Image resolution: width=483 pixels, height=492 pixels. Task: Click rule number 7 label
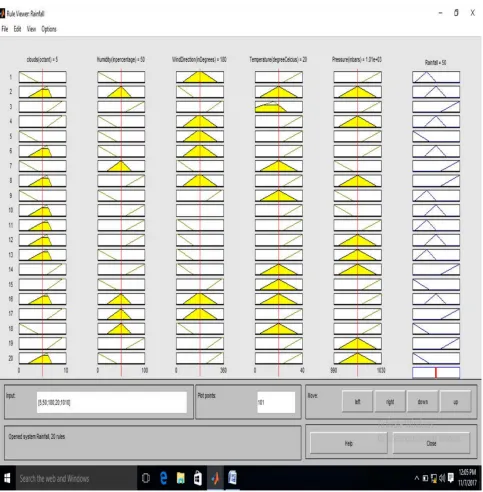pos(11,166)
